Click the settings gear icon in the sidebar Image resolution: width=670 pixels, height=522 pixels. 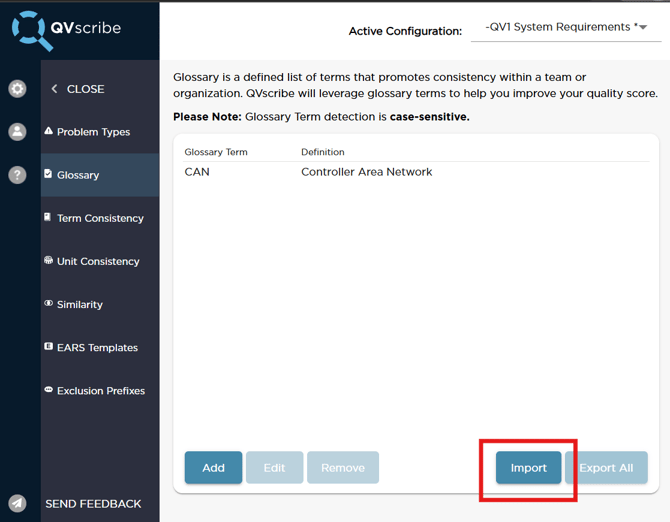pyautogui.click(x=17, y=89)
